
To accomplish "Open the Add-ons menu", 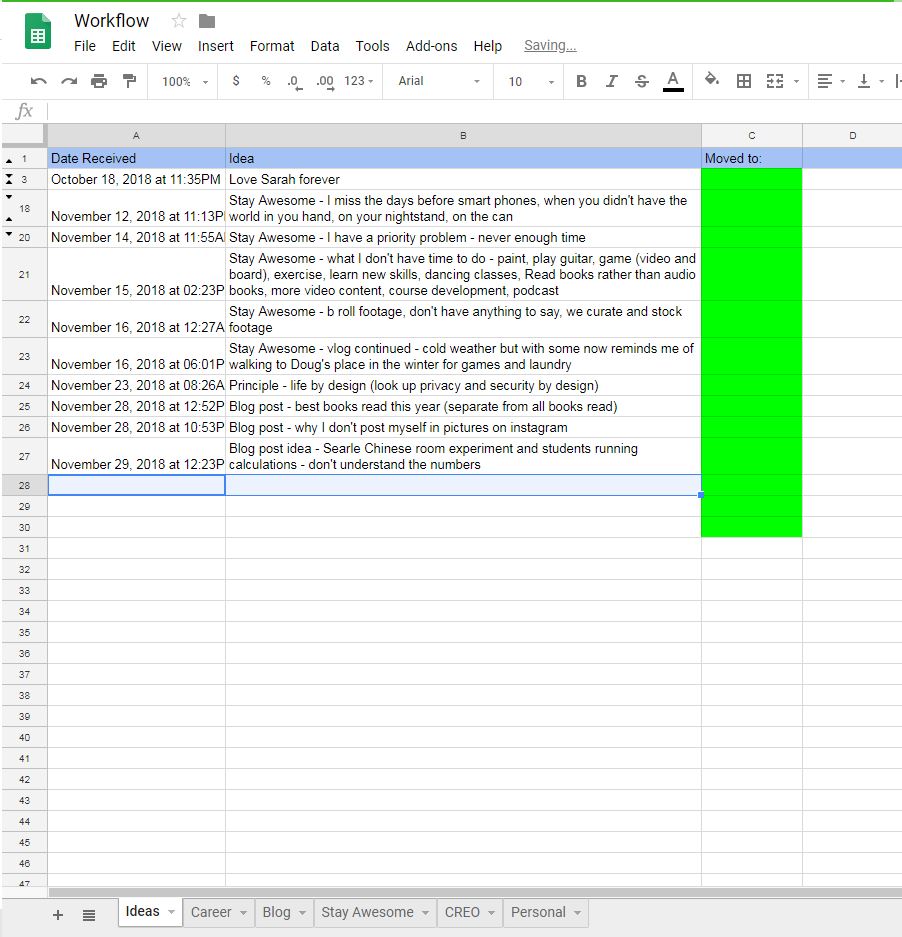I will (432, 46).
